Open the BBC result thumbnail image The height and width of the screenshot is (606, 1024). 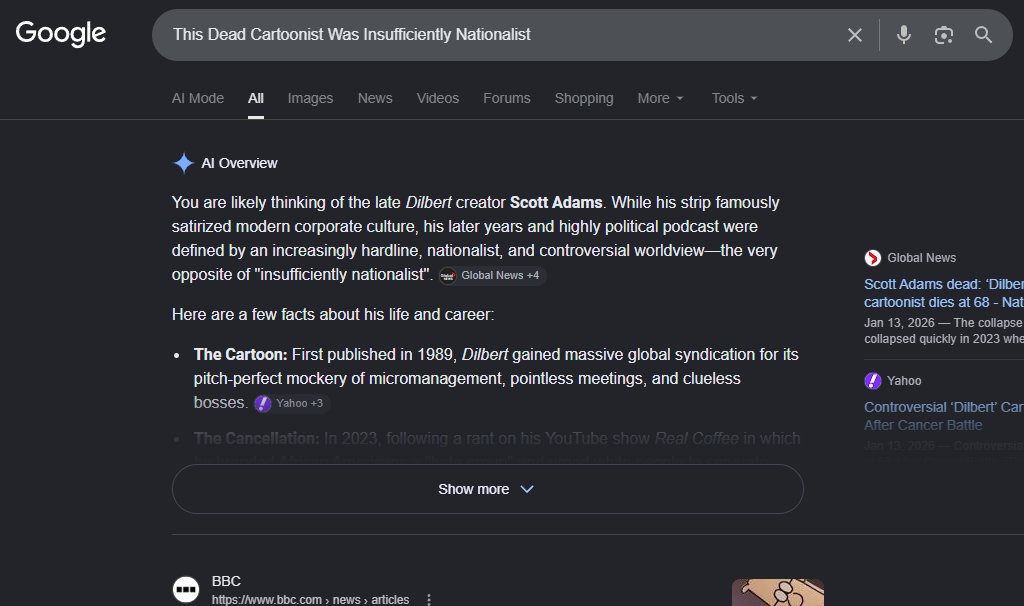[778, 592]
